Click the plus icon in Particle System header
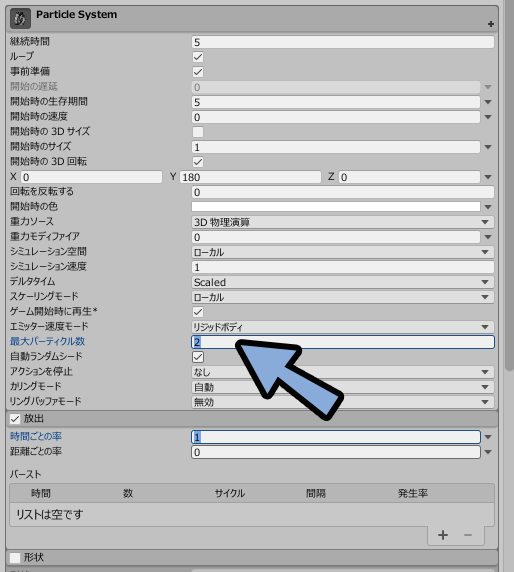This screenshot has height=572, width=514. coord(491,24)
